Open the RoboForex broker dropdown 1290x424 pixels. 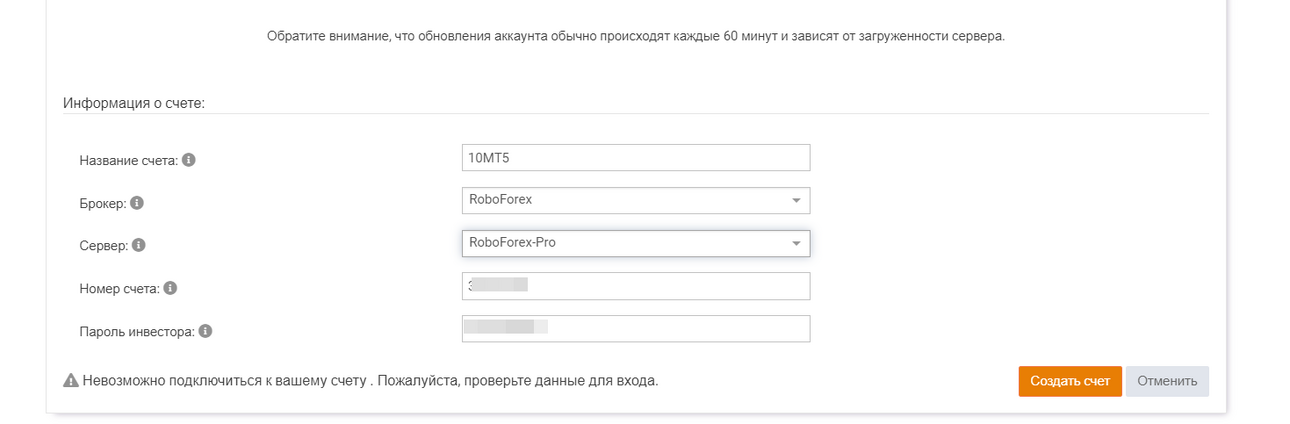click(636, 200)
